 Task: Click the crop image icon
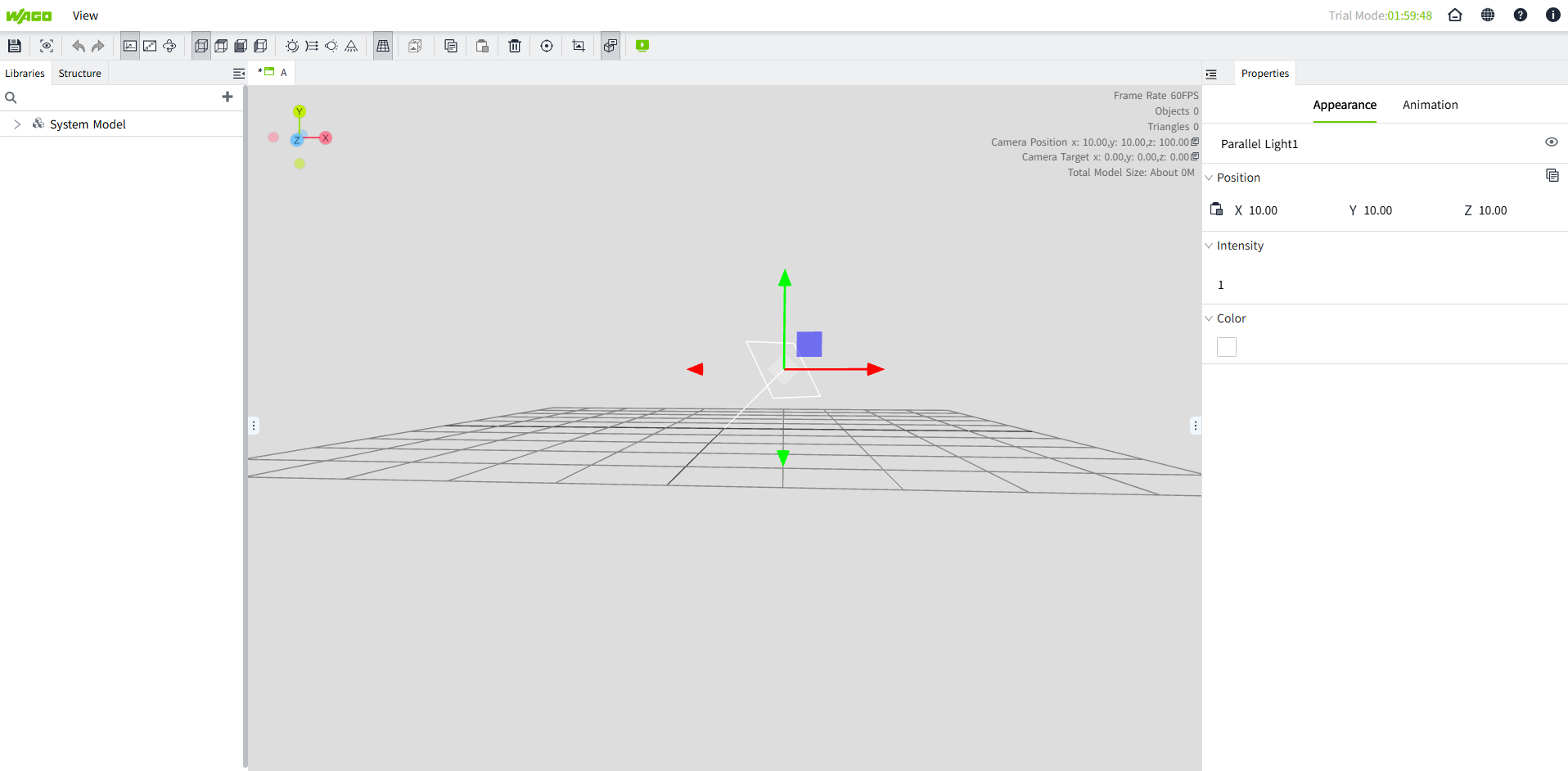point(579,46)
